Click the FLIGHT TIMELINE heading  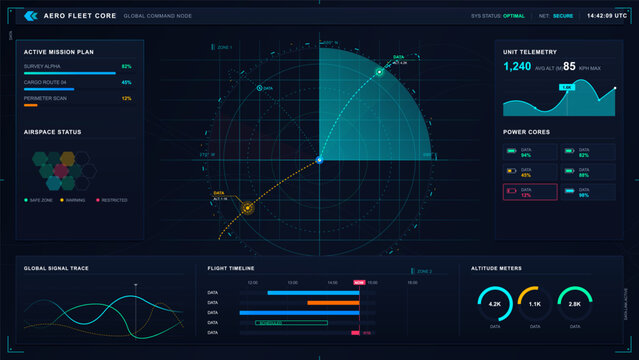click(231, 268)
